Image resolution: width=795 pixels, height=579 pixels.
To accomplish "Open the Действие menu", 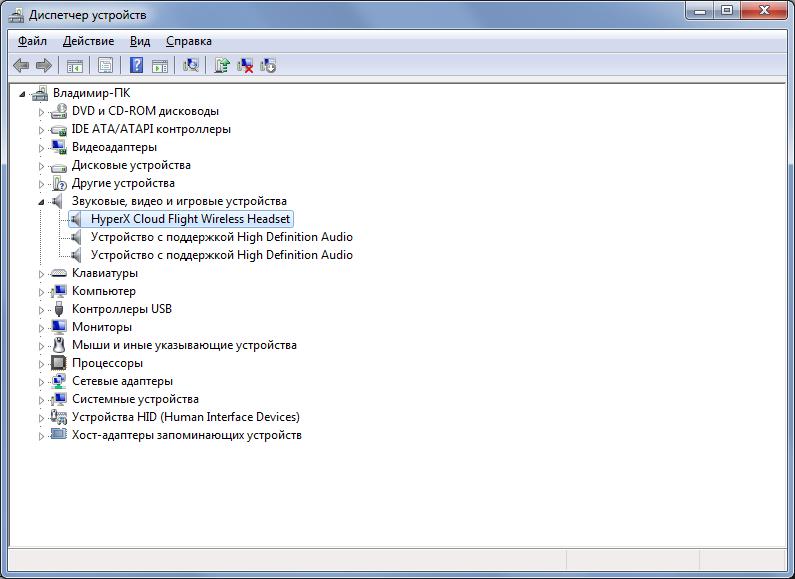I will coord(88,41).
